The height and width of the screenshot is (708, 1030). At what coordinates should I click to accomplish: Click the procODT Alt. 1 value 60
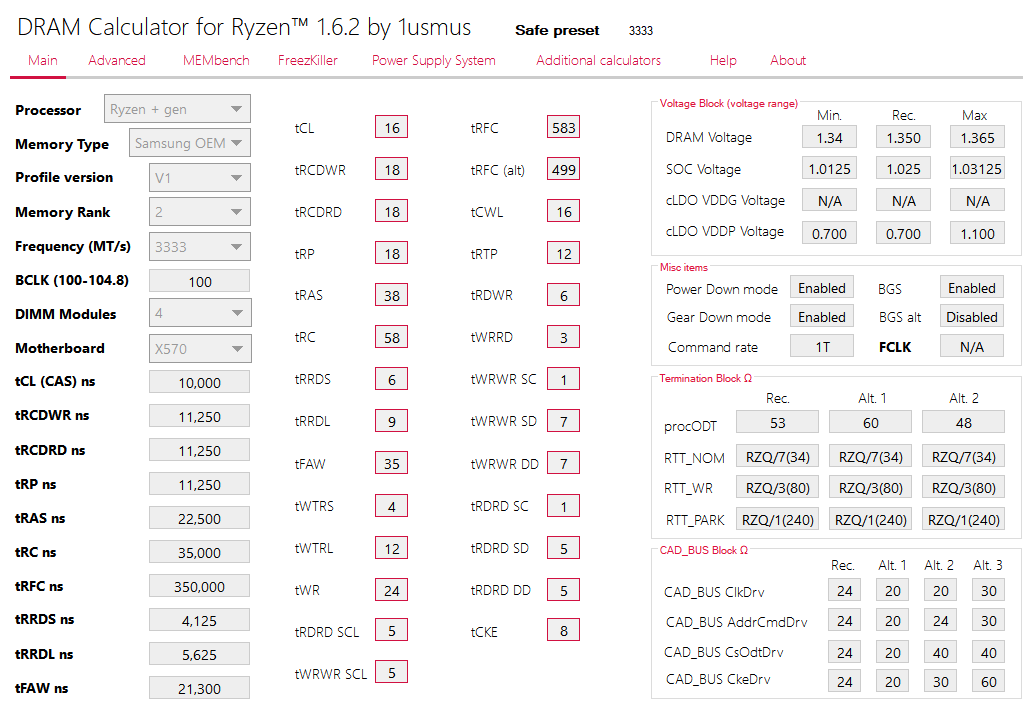(870, 422)
